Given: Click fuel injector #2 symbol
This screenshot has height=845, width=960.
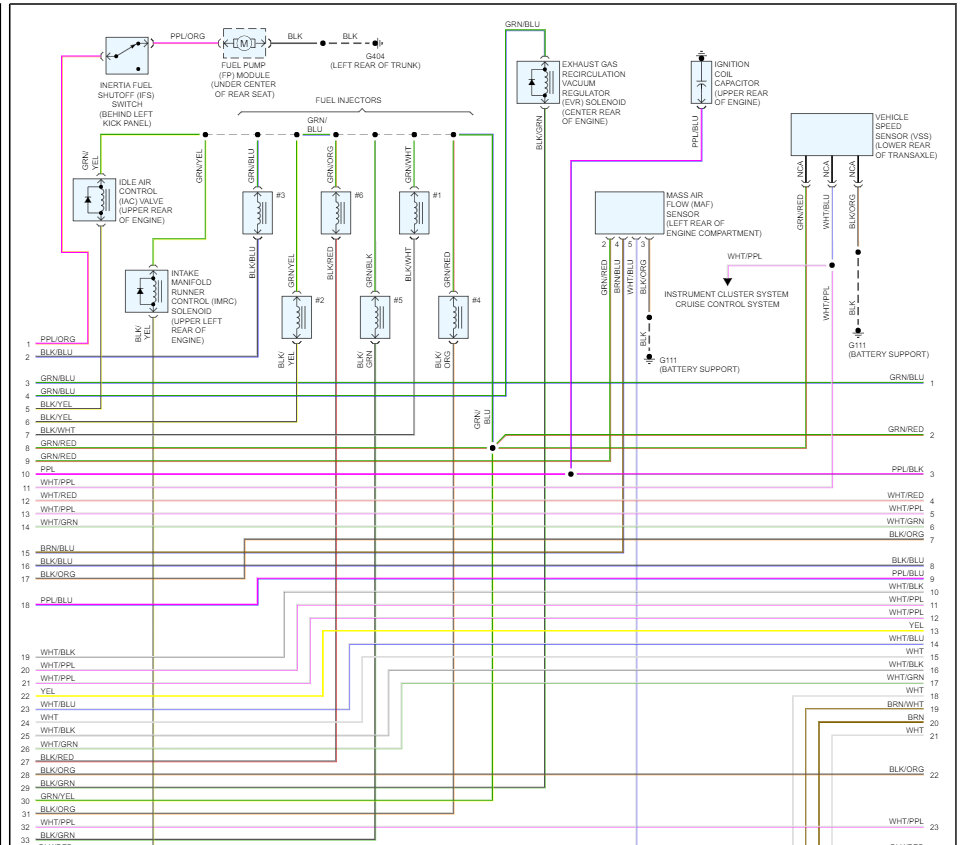Looking at the screenshot, I should pyautogui.click(x=297, y=317).
